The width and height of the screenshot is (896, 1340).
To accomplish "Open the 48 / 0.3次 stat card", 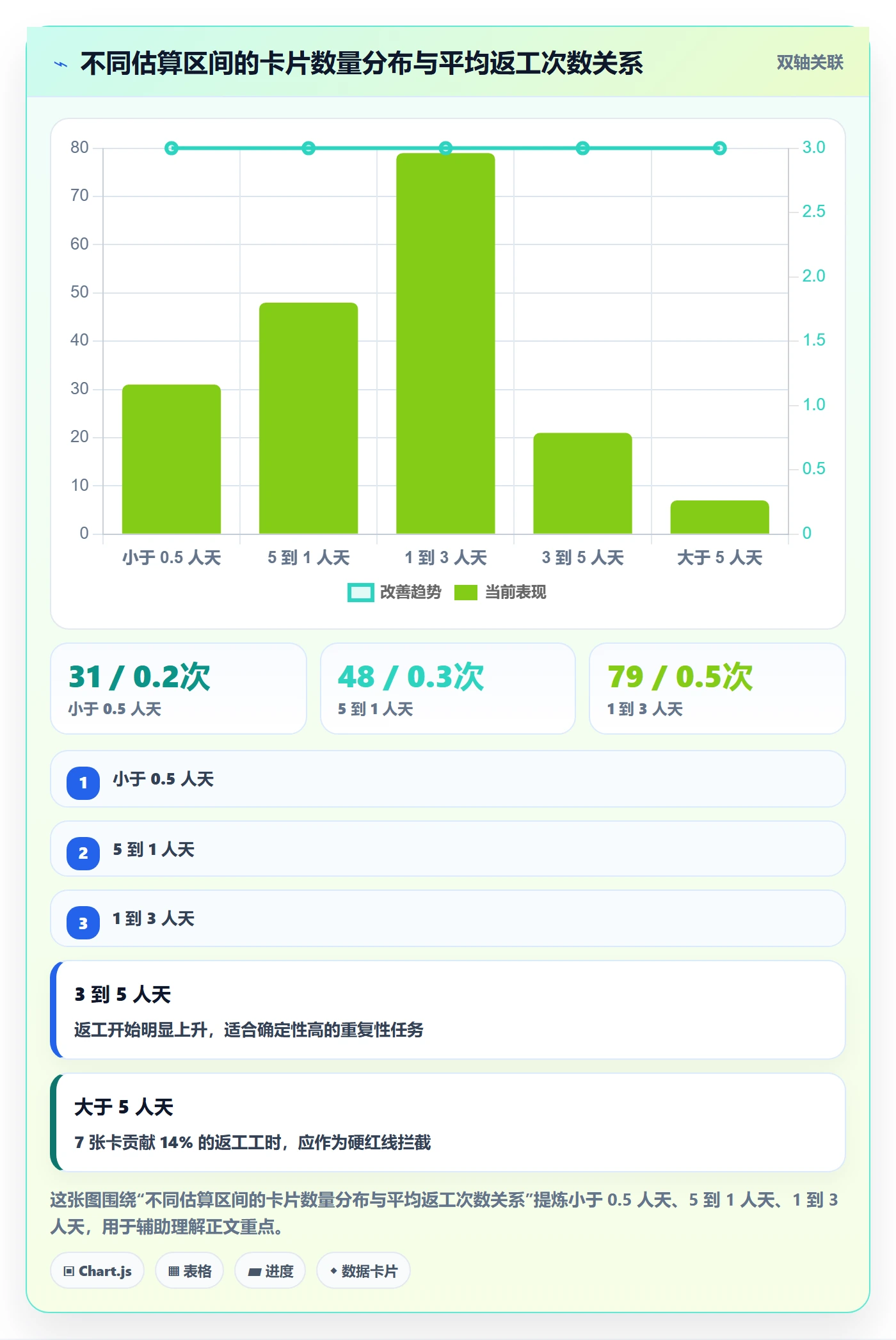I will 448,689.
